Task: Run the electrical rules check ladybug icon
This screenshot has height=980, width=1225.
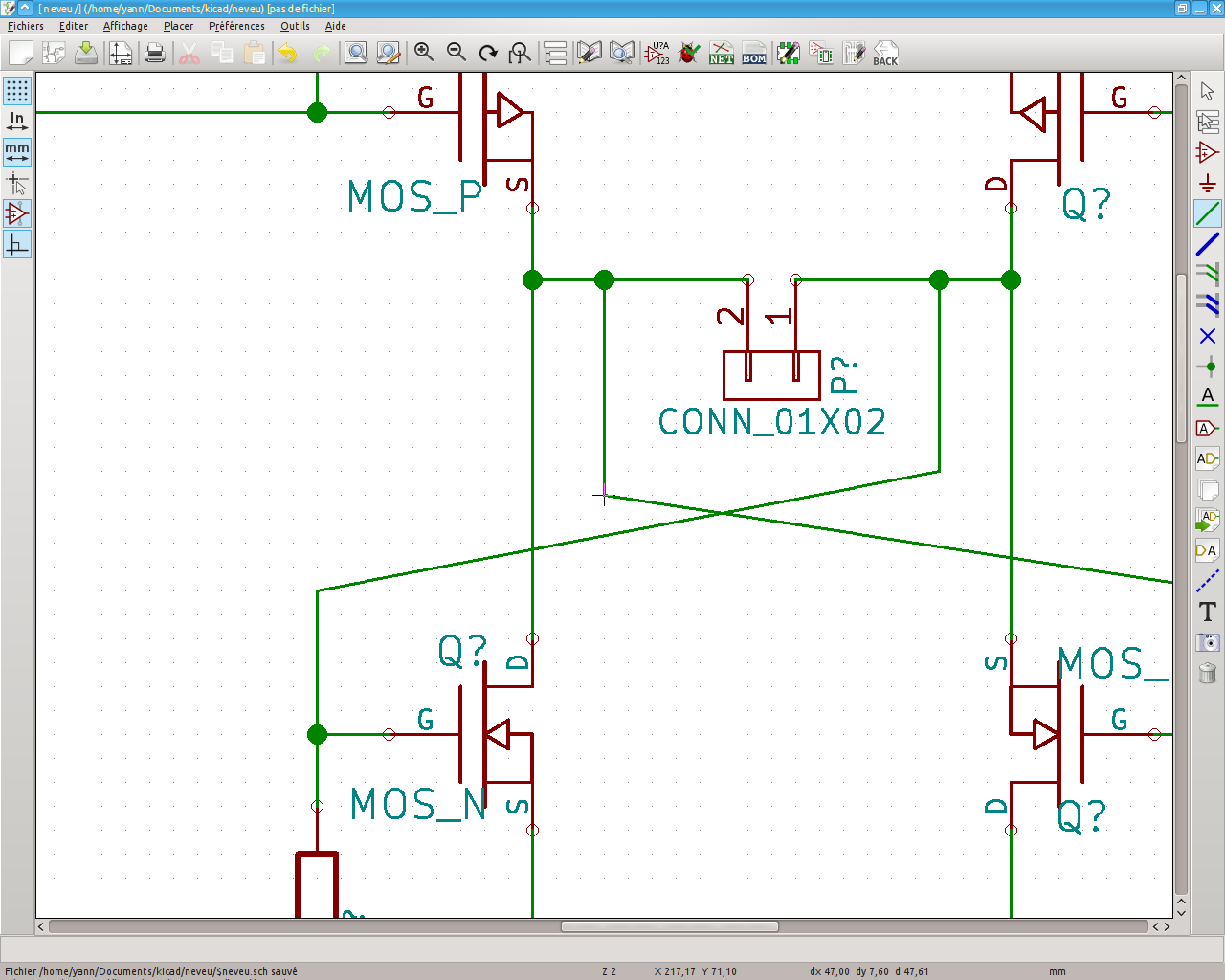Action: 689,53
